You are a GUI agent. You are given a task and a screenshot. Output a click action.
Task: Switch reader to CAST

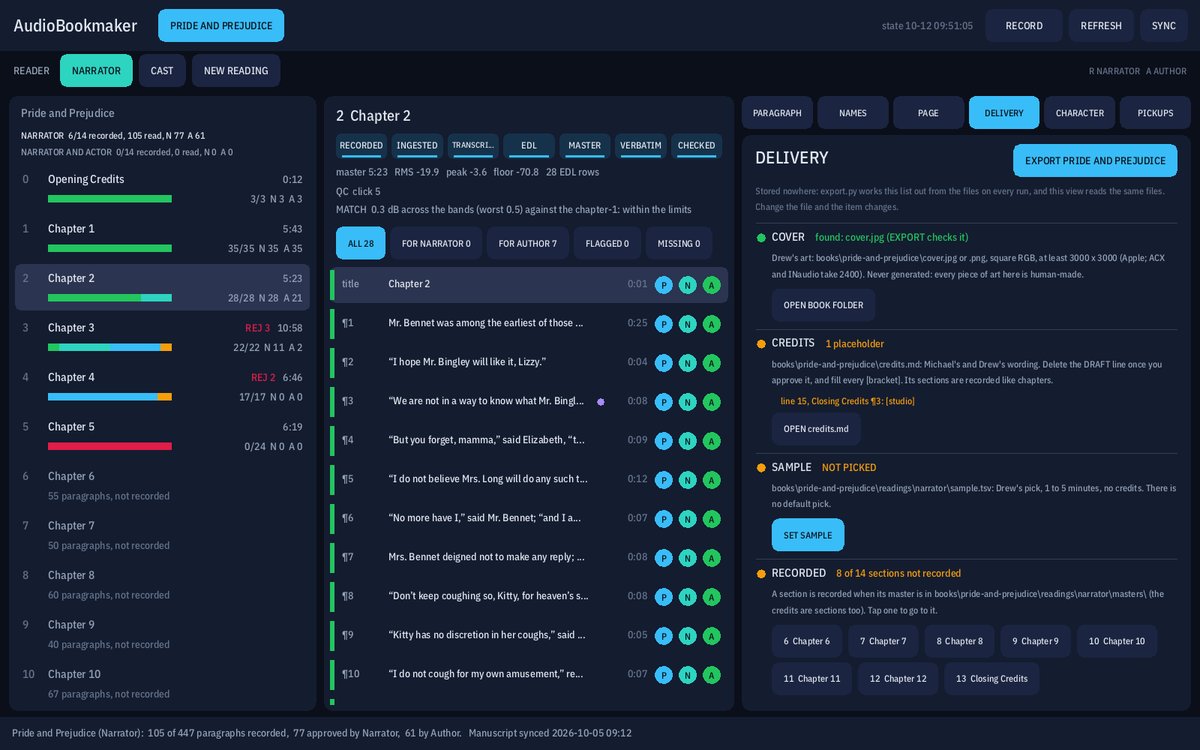pos(162,71)
